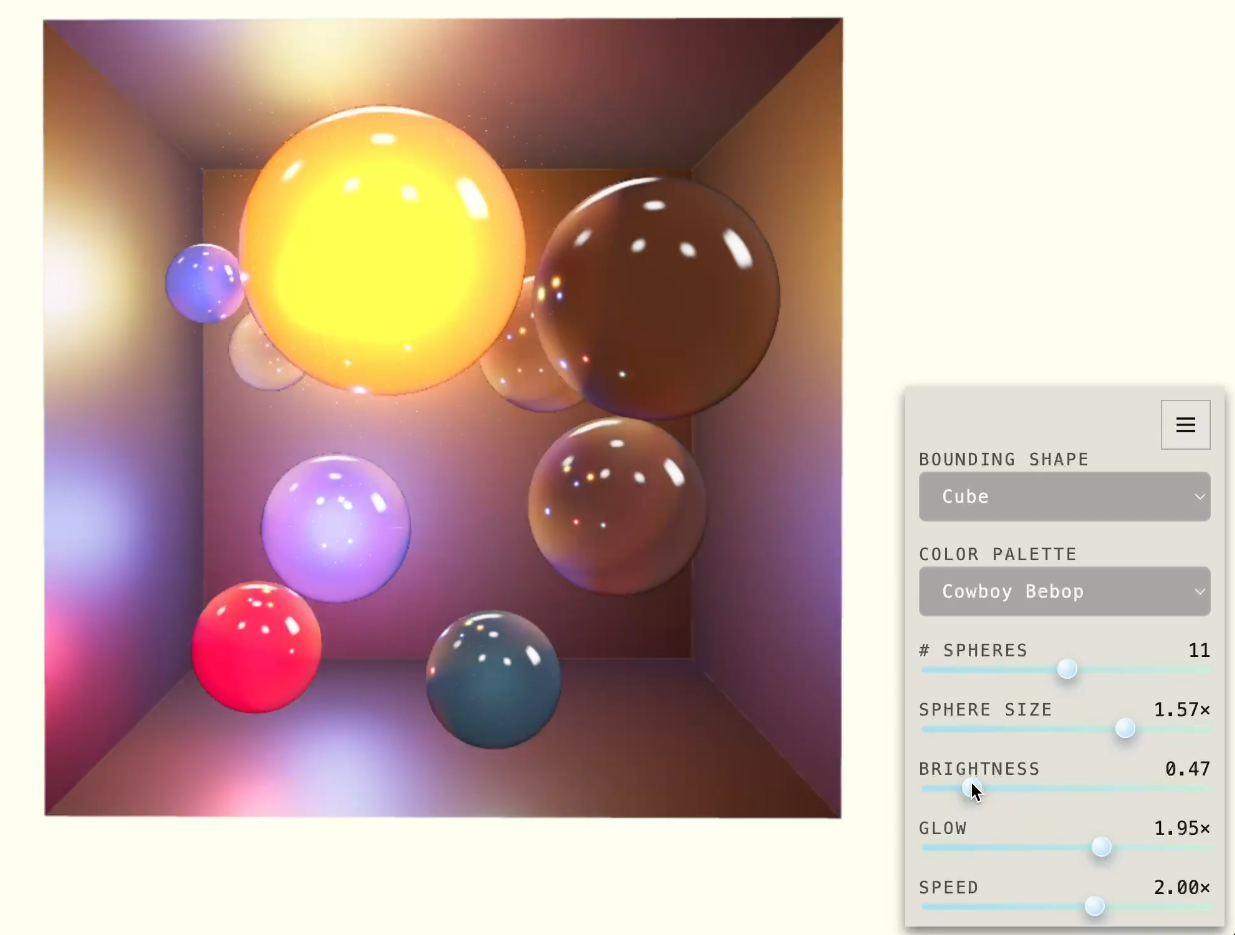Click the Sphere Size slider handle
Image resolution: width=1235 pixels, height=935 pixels.
coord(1125,729)
